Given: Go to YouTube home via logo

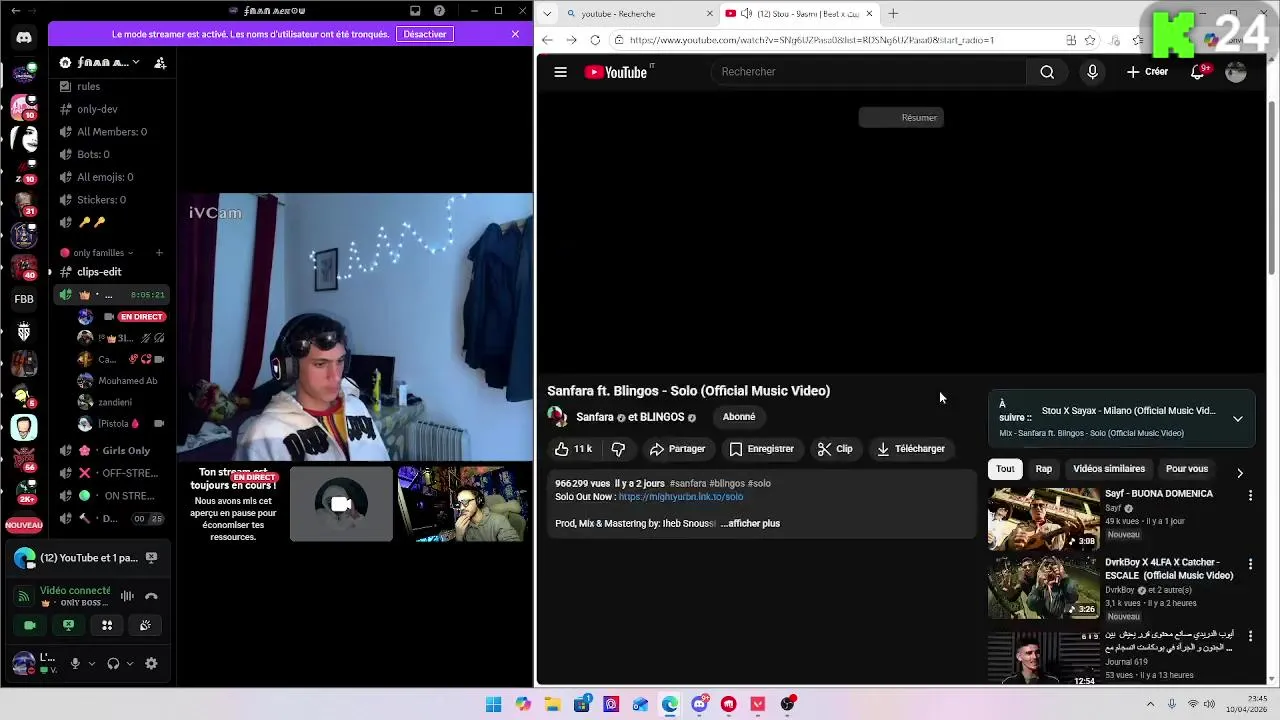Looking at the screenshot, I should [x=616, y=72].
